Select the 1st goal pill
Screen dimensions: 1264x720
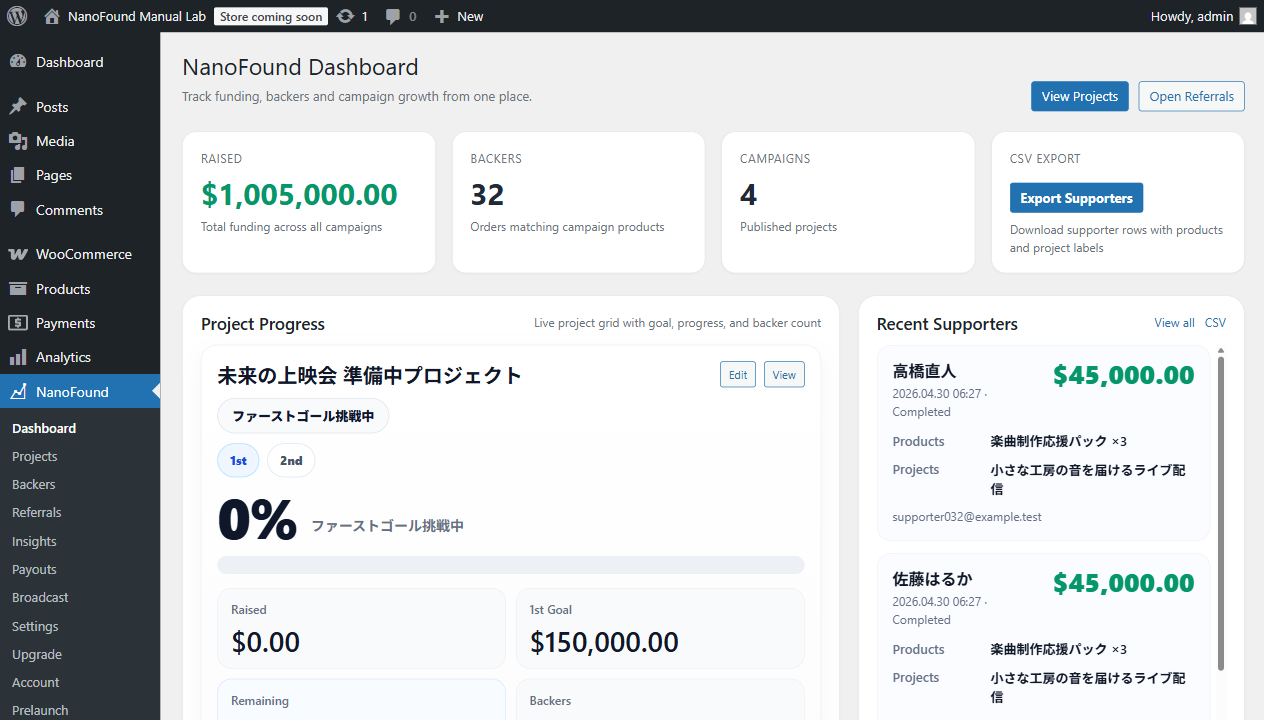click(238, 460)
